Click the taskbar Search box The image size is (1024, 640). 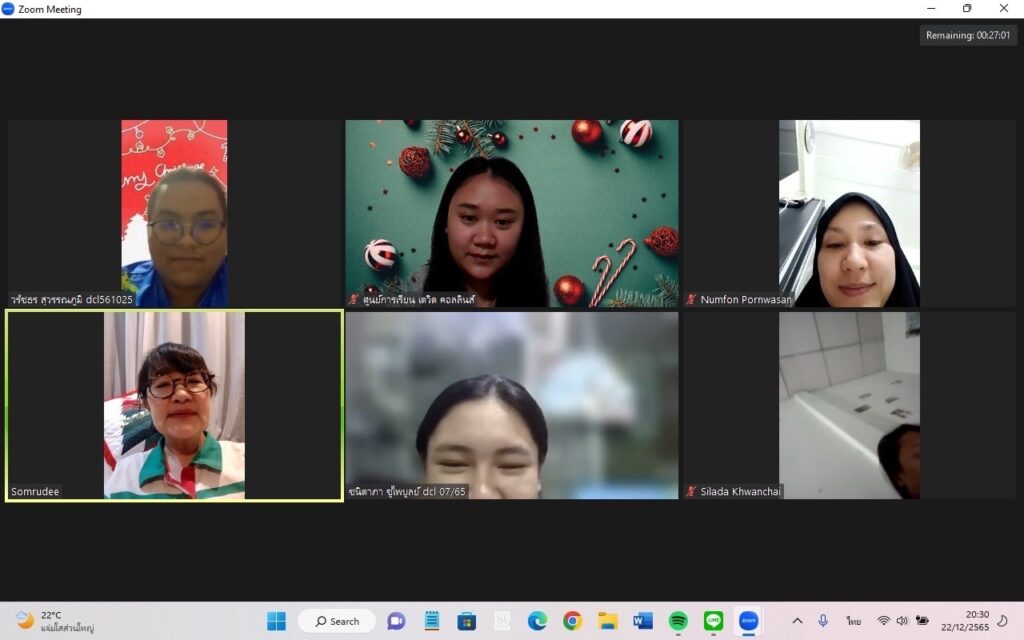pyautogui.click(x=337, y=621)
